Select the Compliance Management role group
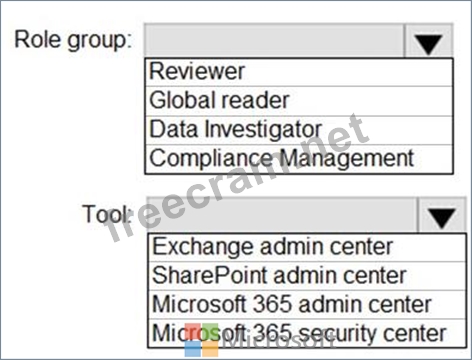Screen dimensions: 472x360 [x=299, y=159]
